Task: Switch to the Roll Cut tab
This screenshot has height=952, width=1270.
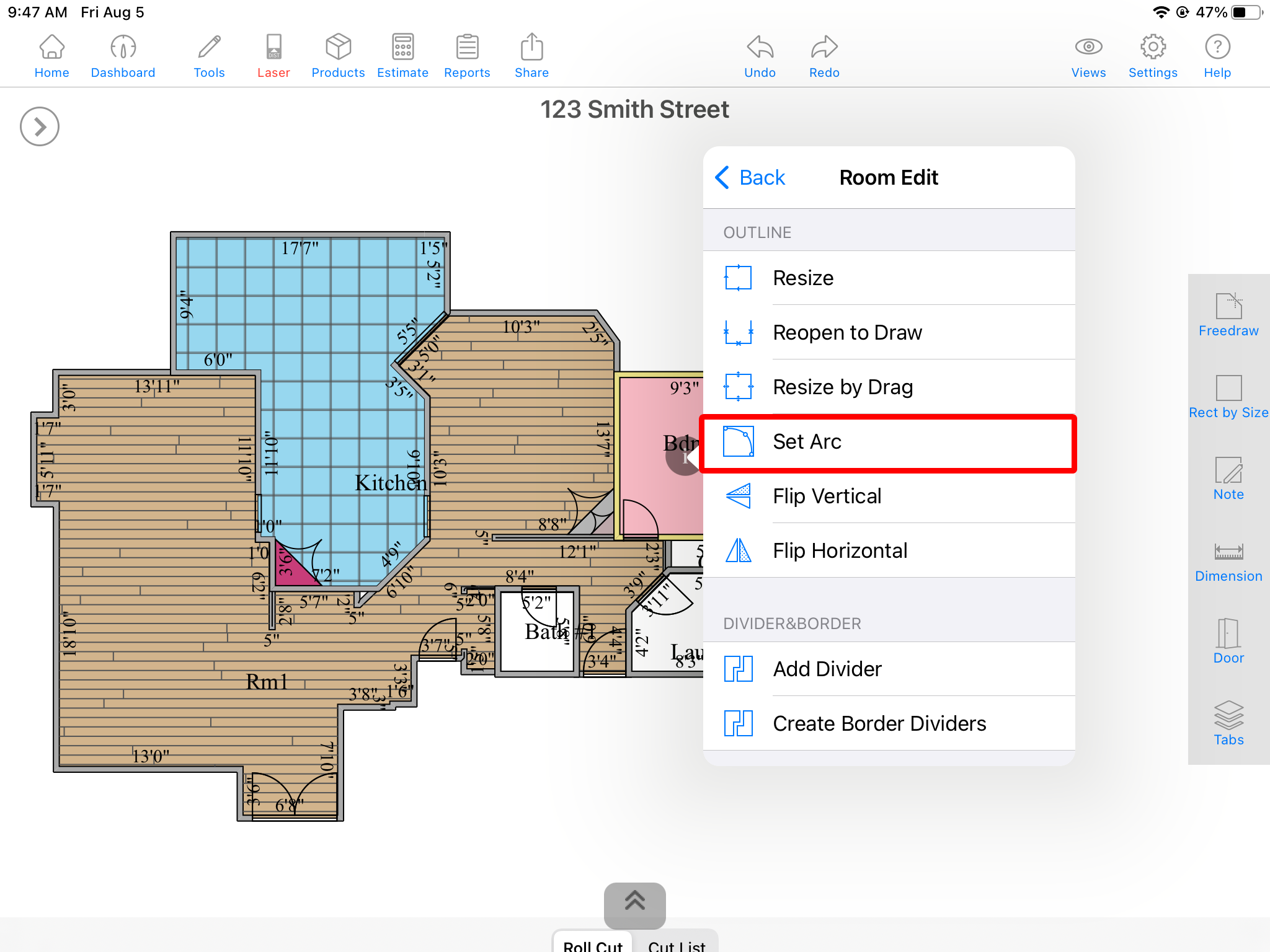Action: point(592,943)
